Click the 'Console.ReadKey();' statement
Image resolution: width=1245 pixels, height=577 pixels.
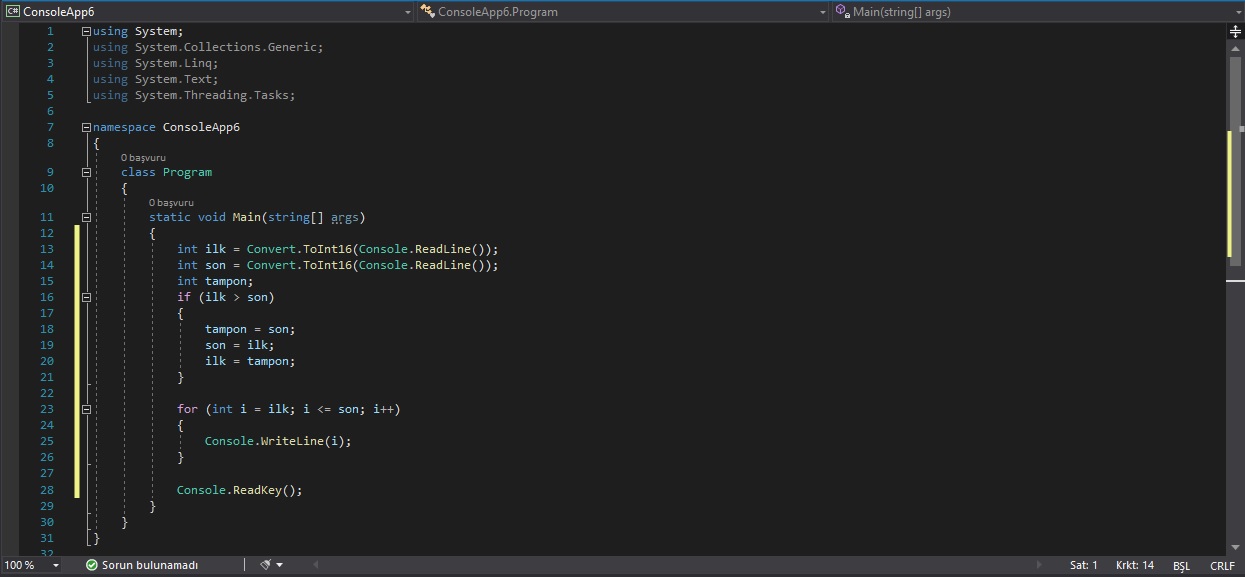239,490
